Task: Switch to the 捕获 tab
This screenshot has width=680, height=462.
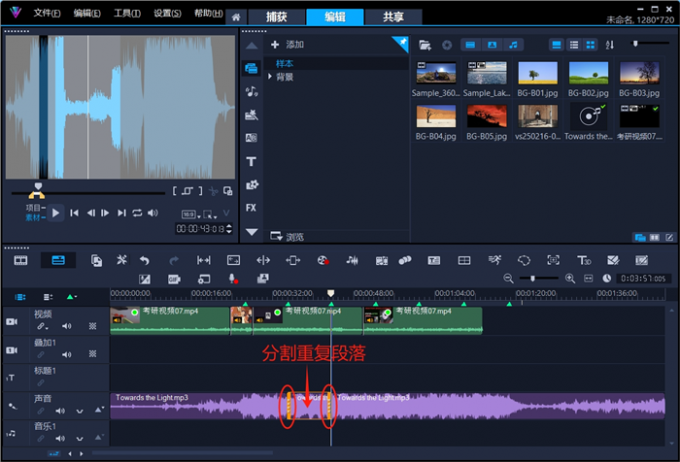Action: pyautogui.click(x=276, y=17)
